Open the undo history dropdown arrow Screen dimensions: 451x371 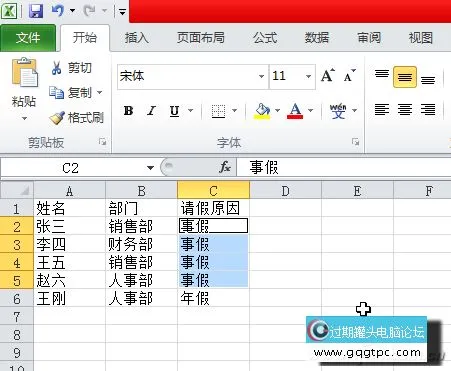pos(72,11)
